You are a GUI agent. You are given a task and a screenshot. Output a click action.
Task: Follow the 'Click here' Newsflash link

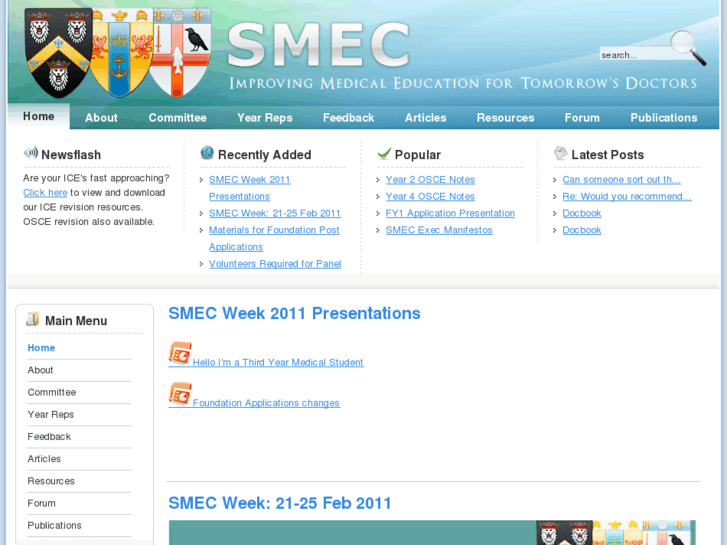point(45,192)
